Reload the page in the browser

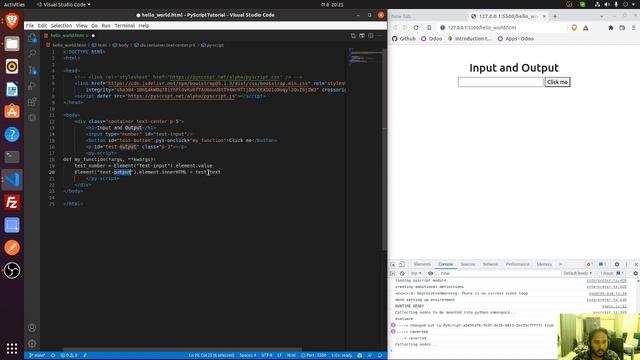pyautogui.click(x=416, y=27)
